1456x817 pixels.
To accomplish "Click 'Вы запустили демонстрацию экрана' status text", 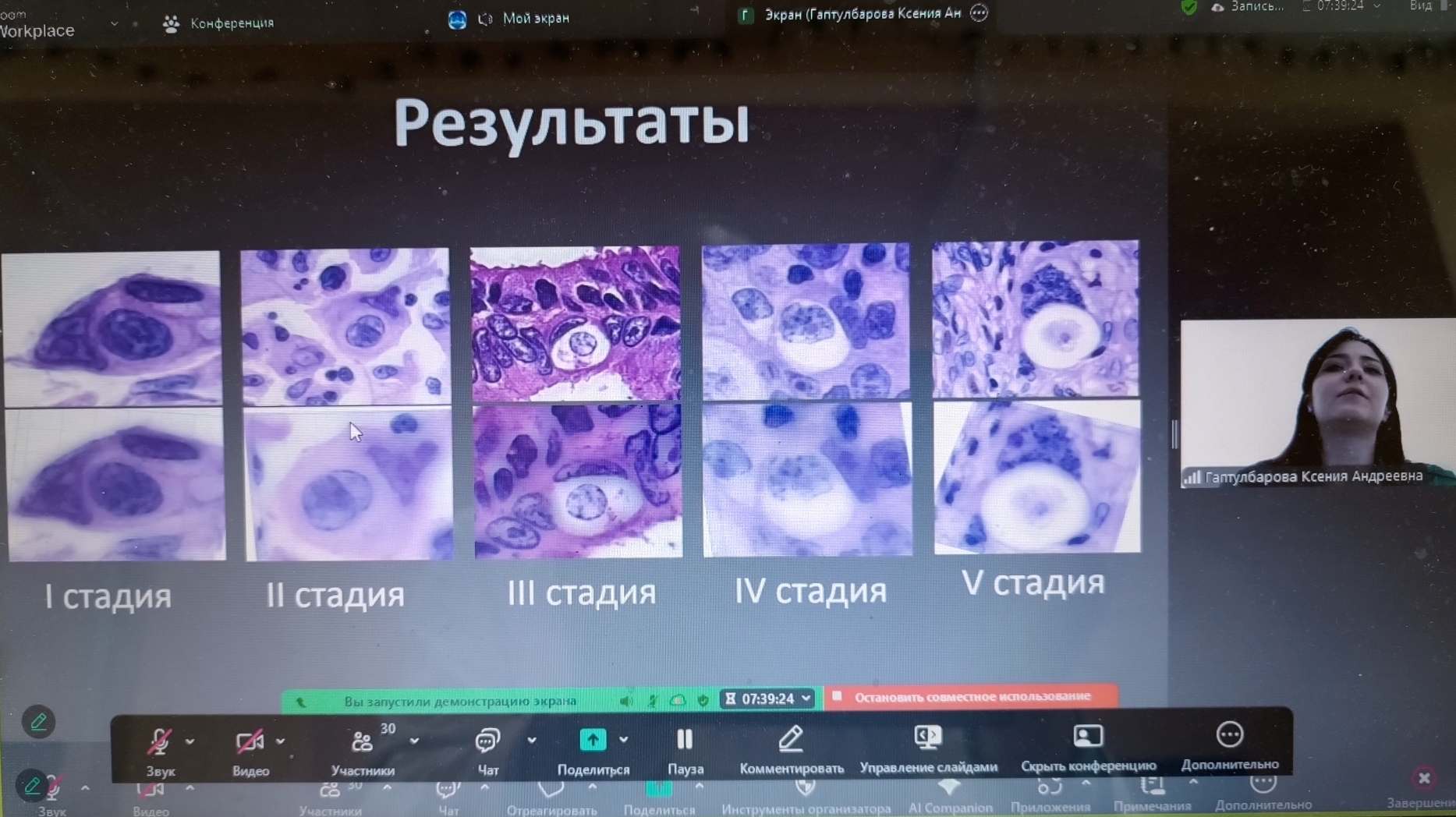I will (x=460, y=701).
